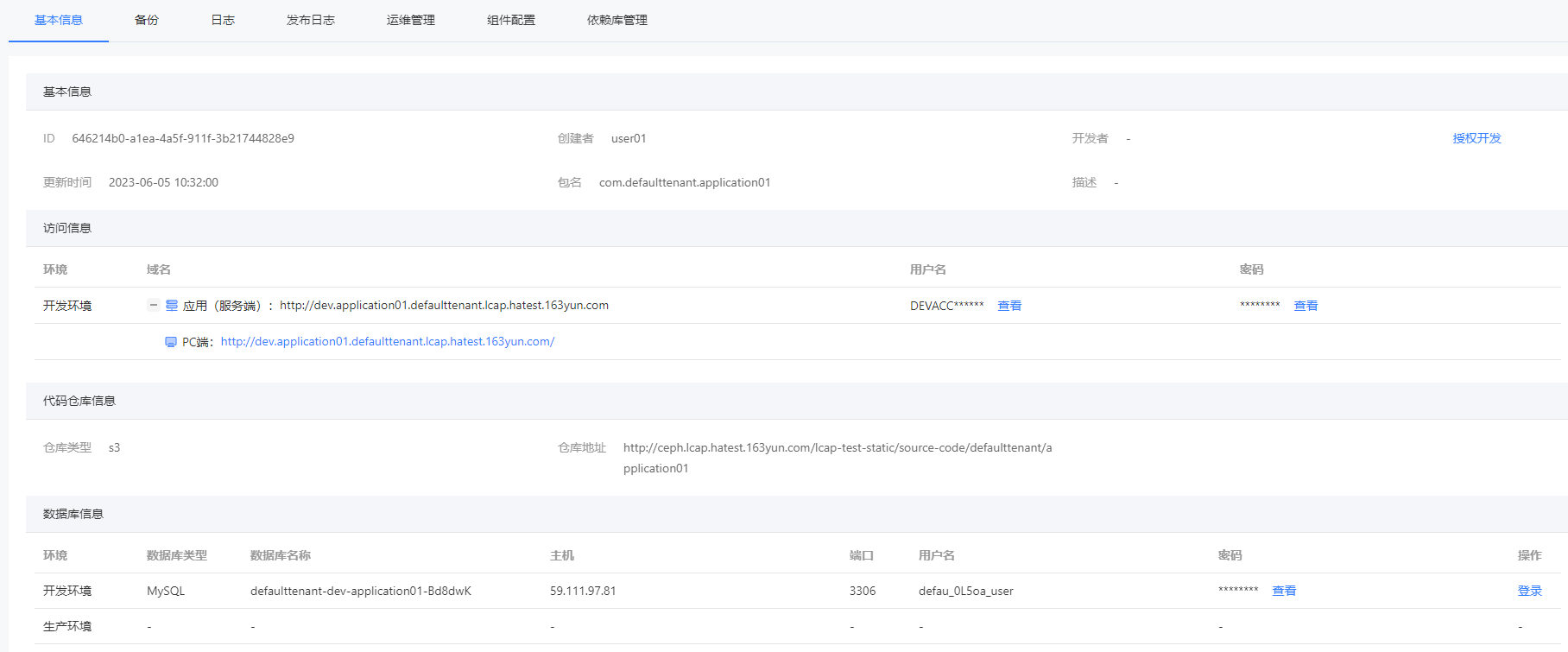Go to the 发布日志 tab
This screenshot has width=1568, height=652.
point(311,20)
